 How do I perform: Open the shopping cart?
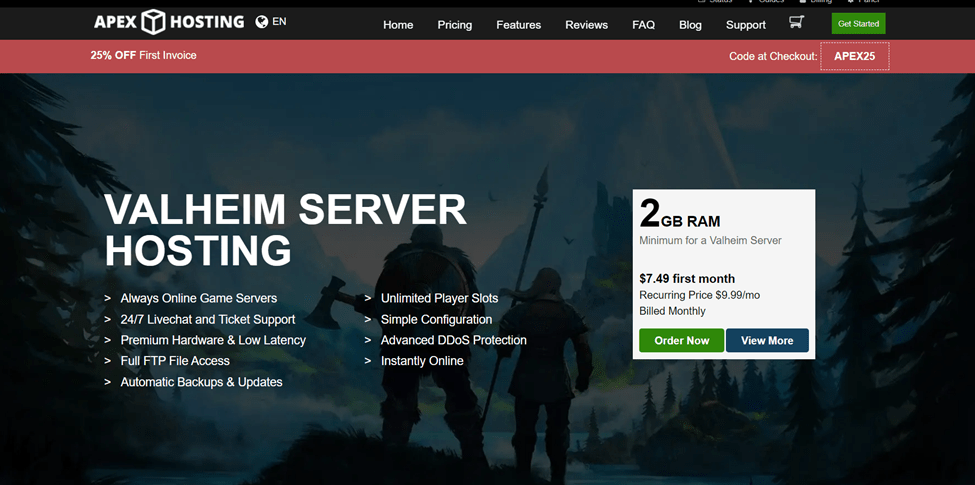[796, 22]
